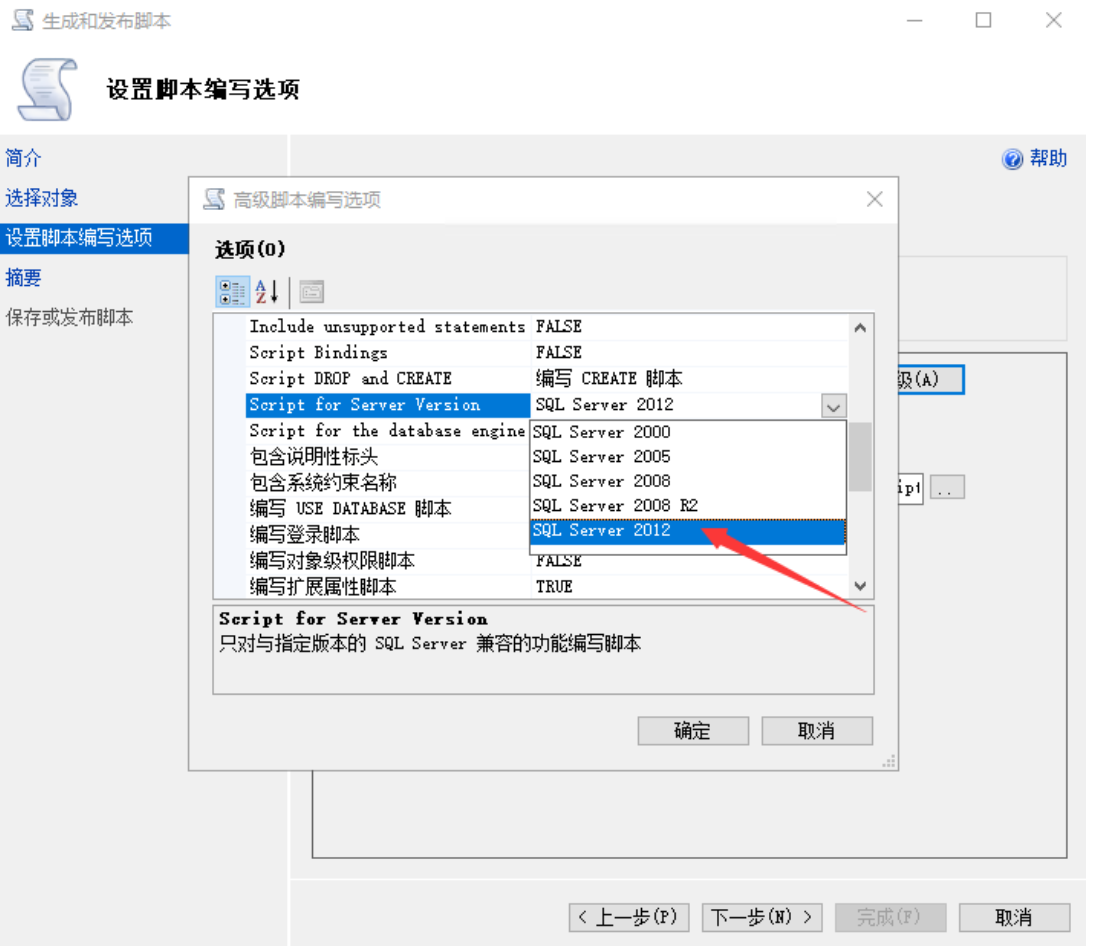The width and height of the screenshot is (1098, 951).
Task: Click the Alphabetical sort icon
Action: pyautogui.click(x=267, y=292)
